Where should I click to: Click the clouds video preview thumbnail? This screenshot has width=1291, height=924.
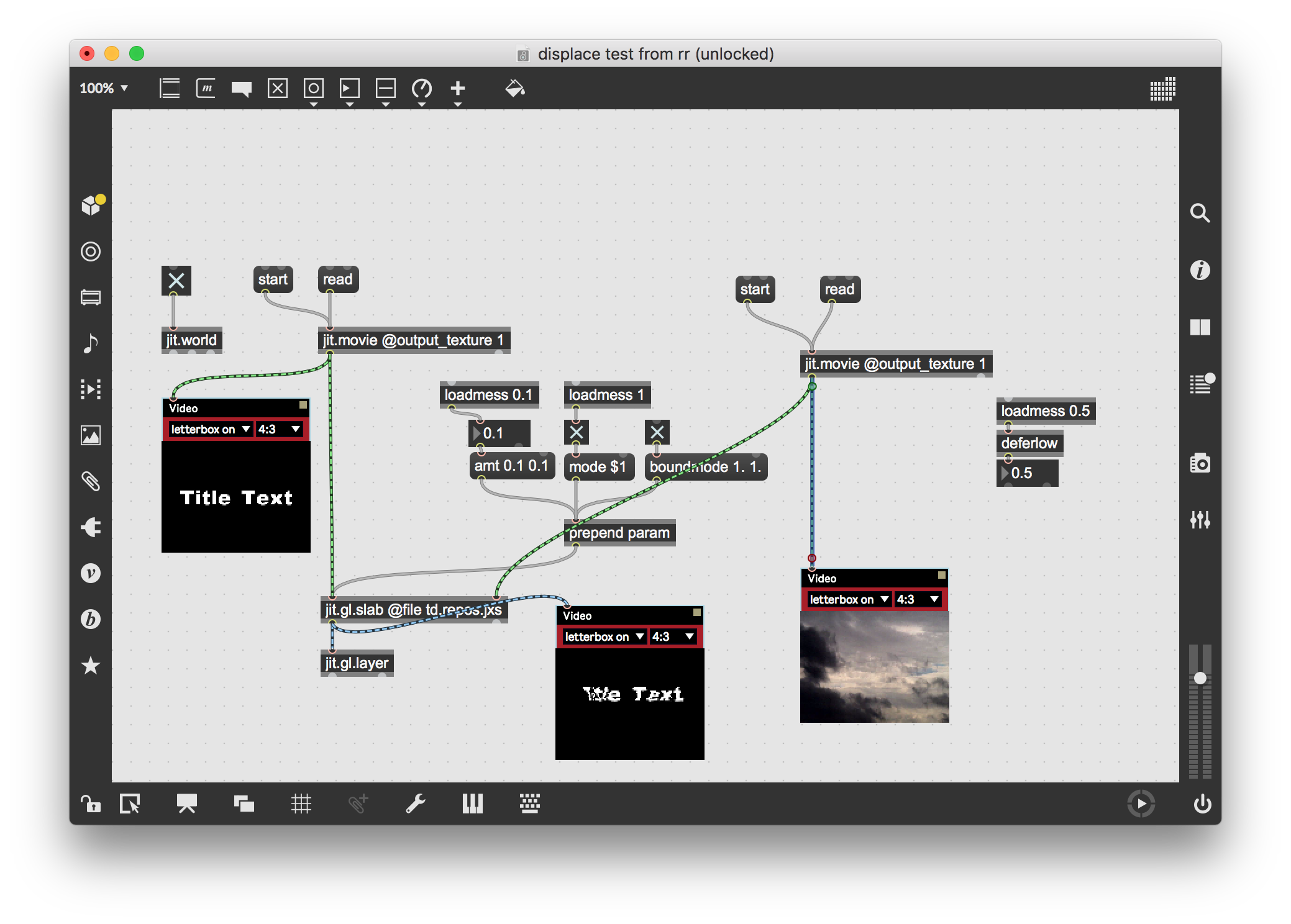(x=874, y=667)
